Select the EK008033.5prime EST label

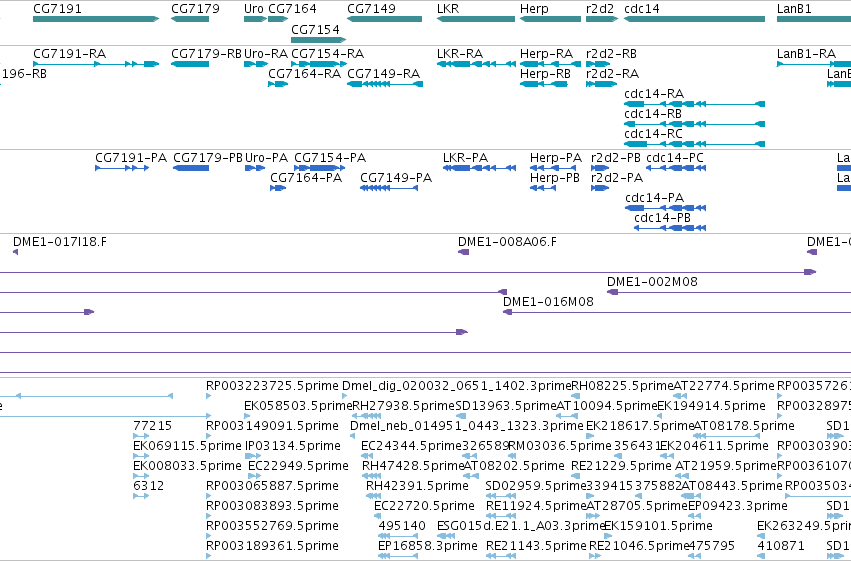[x=187, y=467]
